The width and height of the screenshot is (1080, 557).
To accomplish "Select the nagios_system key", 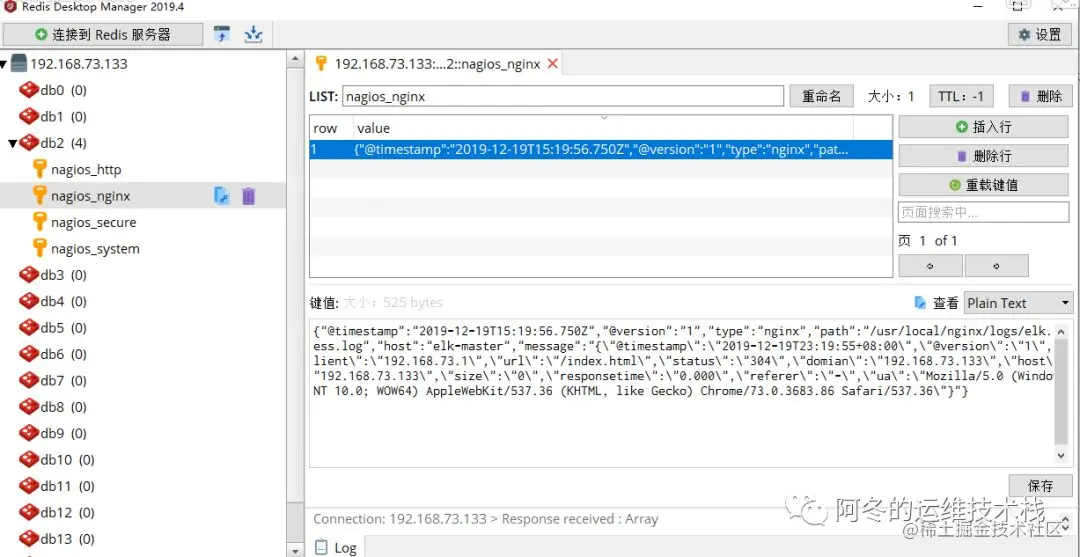I will (x=95, y=249).
